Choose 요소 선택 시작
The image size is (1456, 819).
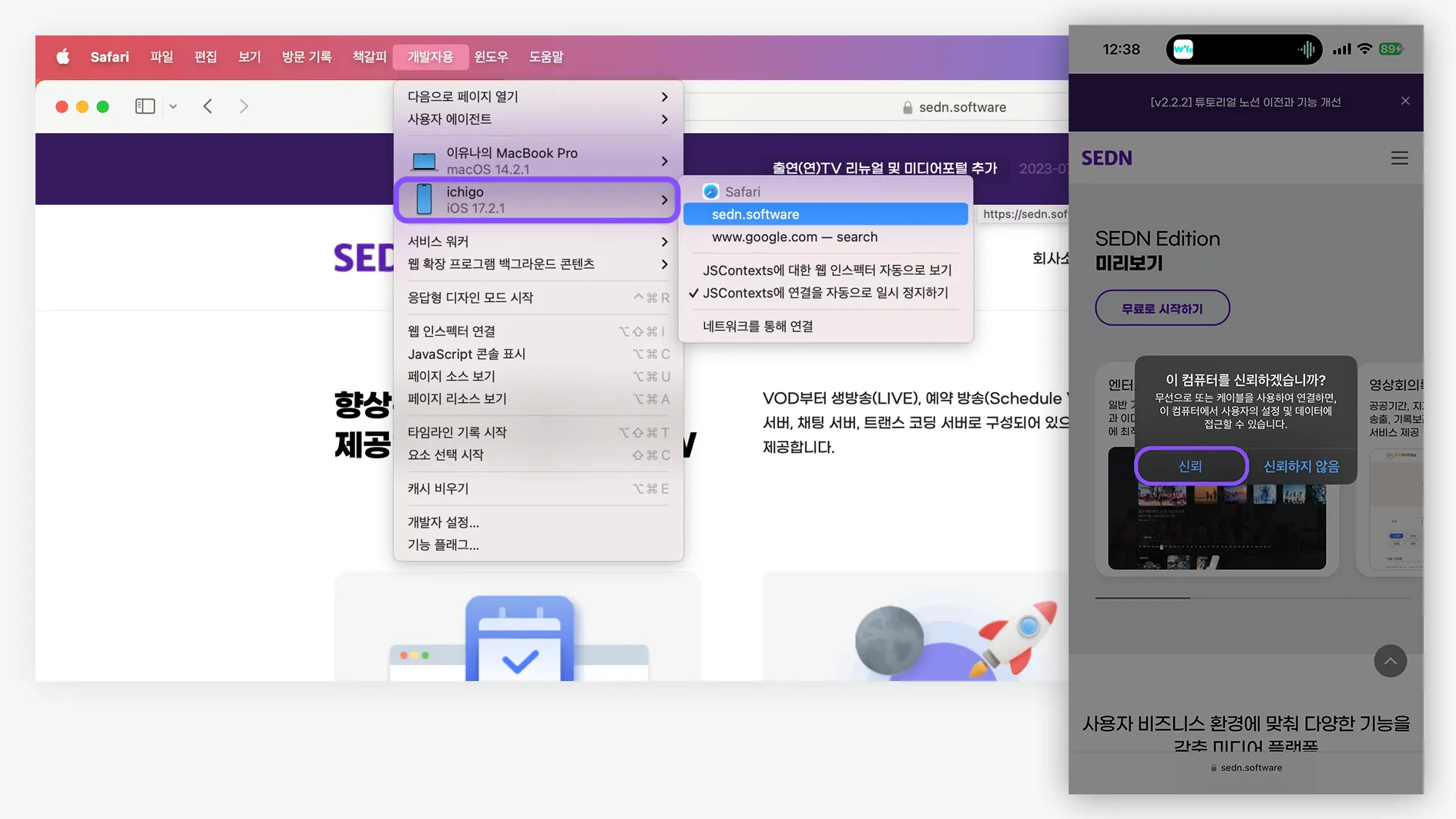click(x=538, y=455)
